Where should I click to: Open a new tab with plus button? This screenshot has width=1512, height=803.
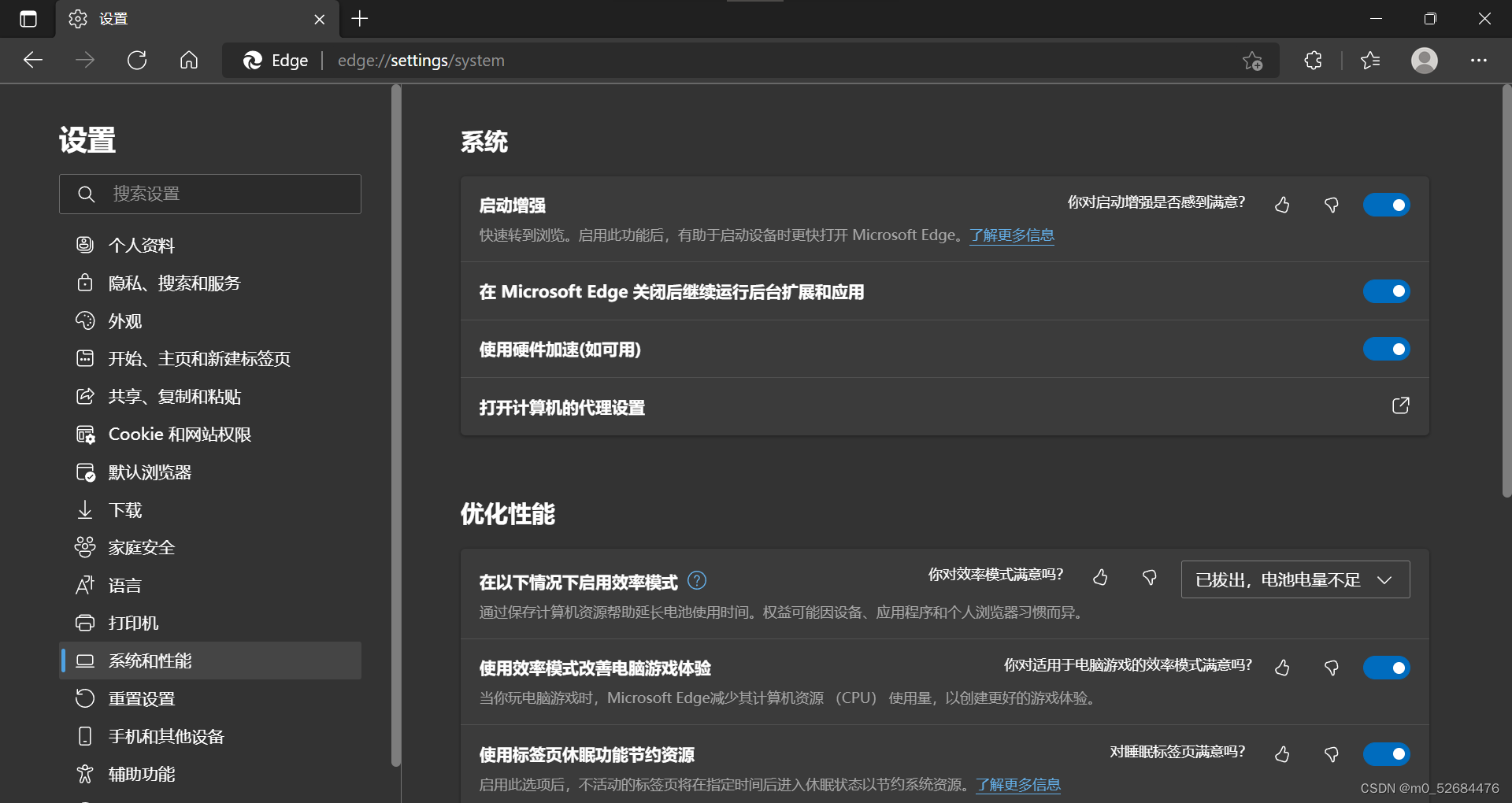360,19
